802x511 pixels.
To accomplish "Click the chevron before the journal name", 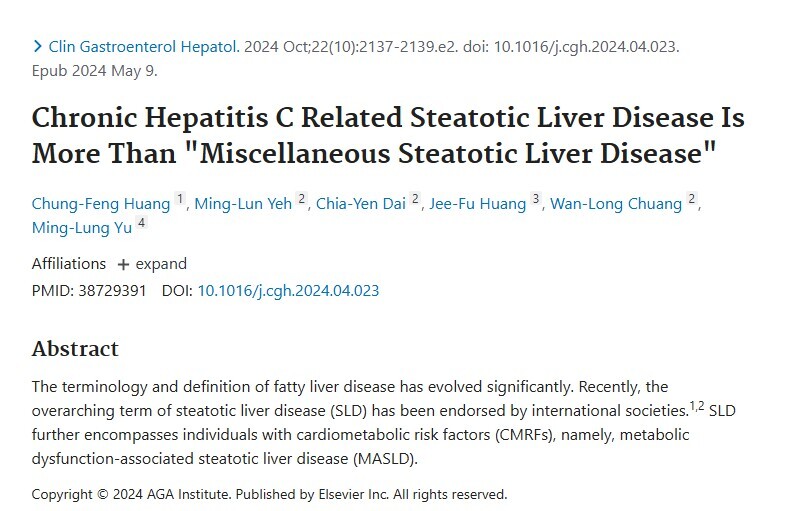I will [37, 47].
